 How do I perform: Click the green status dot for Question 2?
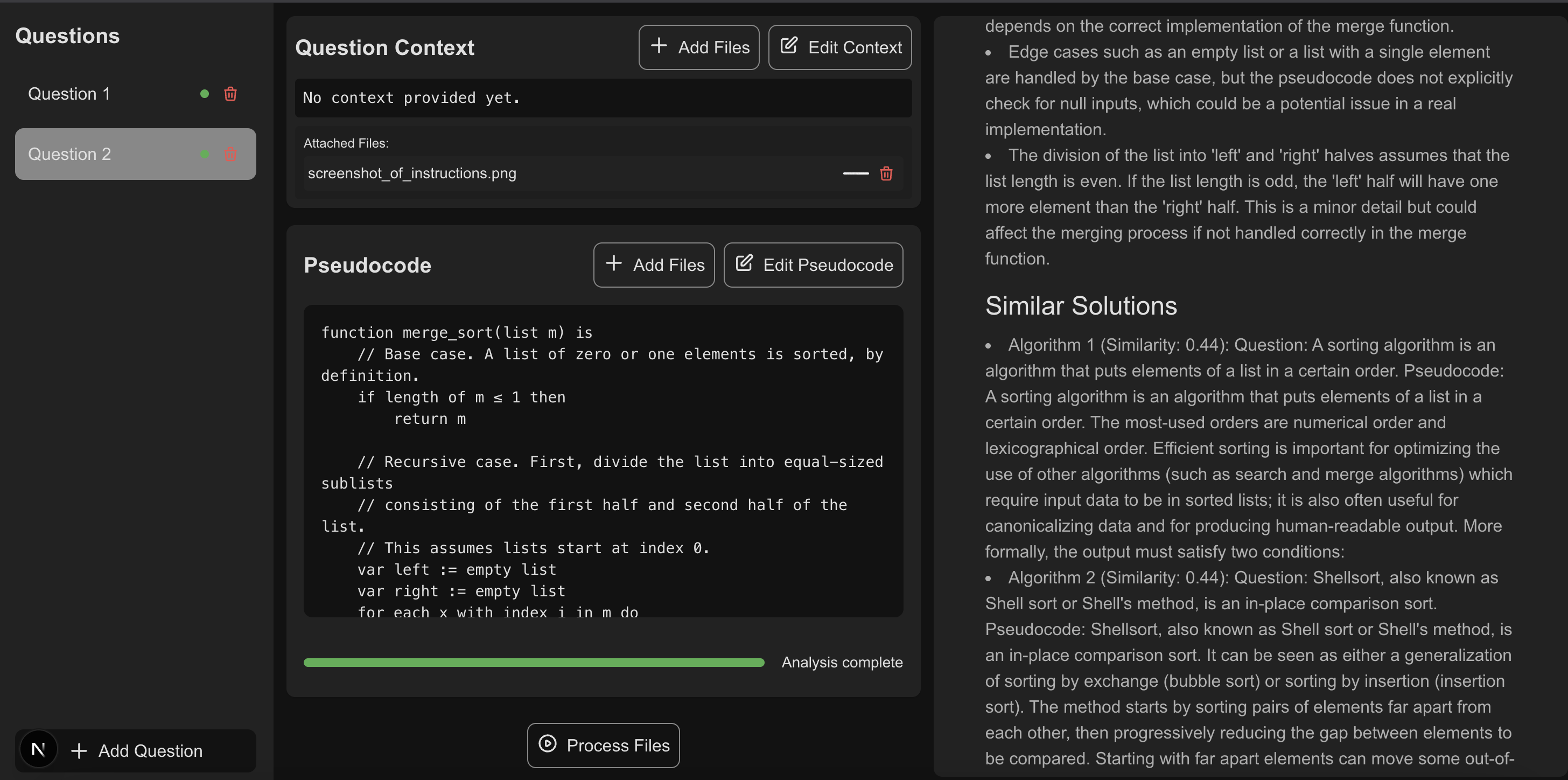click(205, 154)
